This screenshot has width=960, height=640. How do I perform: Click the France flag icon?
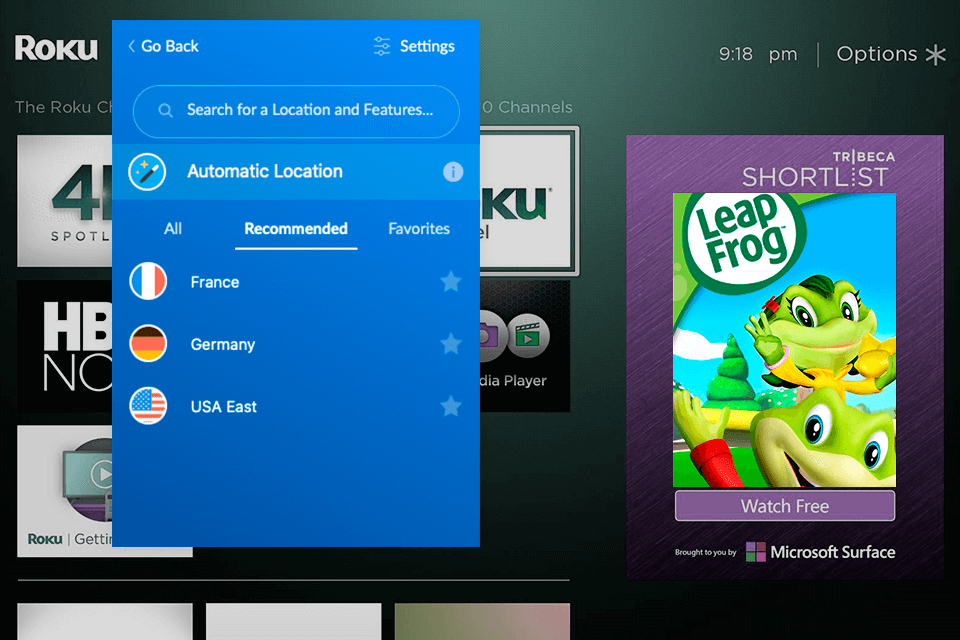click(x=148, y=282)
